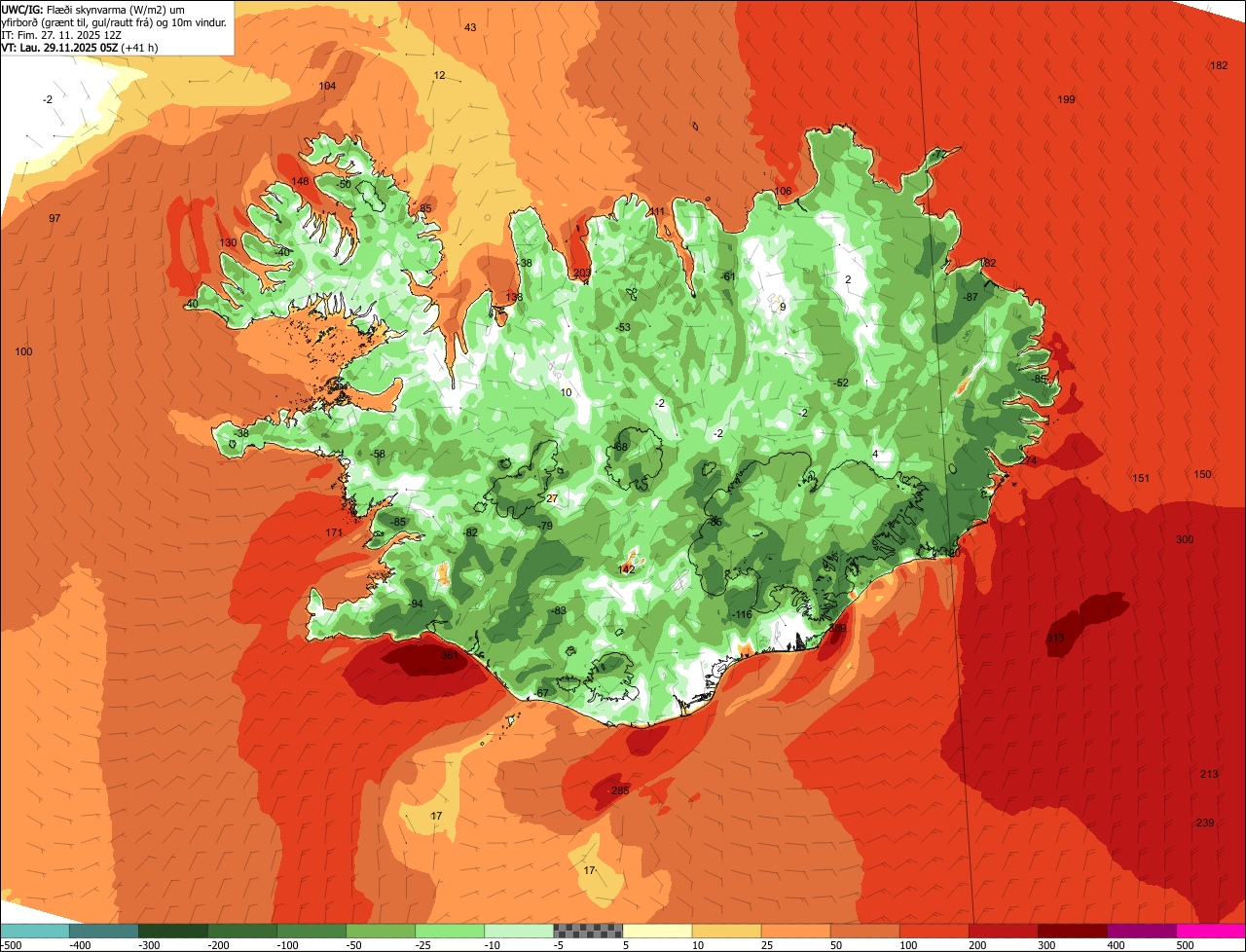The width and height of the screenshot is (1246, 952).
Task: Select the dark green swatch between -300 and -200
Action: point(173,931)
